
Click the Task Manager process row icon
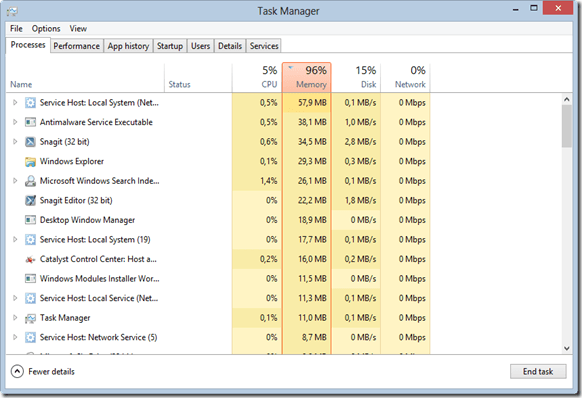click(x=30, y=318)
